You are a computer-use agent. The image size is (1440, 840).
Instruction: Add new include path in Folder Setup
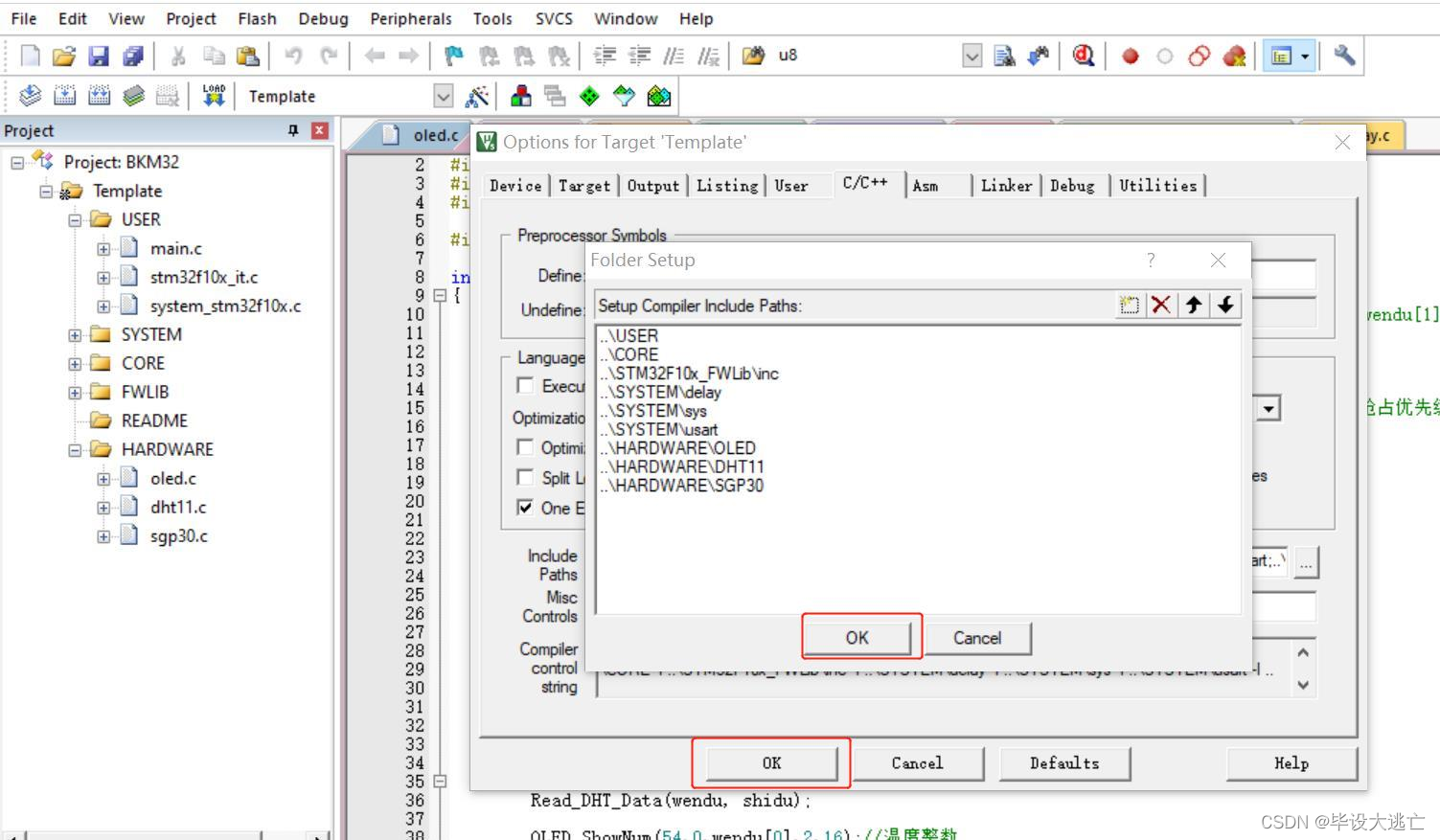tap(1130, 305)
